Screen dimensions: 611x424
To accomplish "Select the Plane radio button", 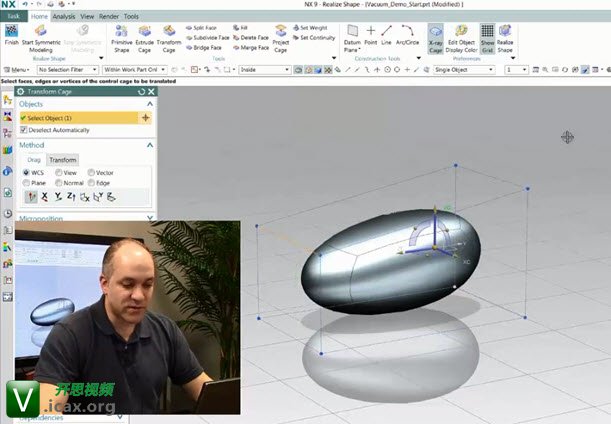I will pyautogui.click(x=26, y=183).
